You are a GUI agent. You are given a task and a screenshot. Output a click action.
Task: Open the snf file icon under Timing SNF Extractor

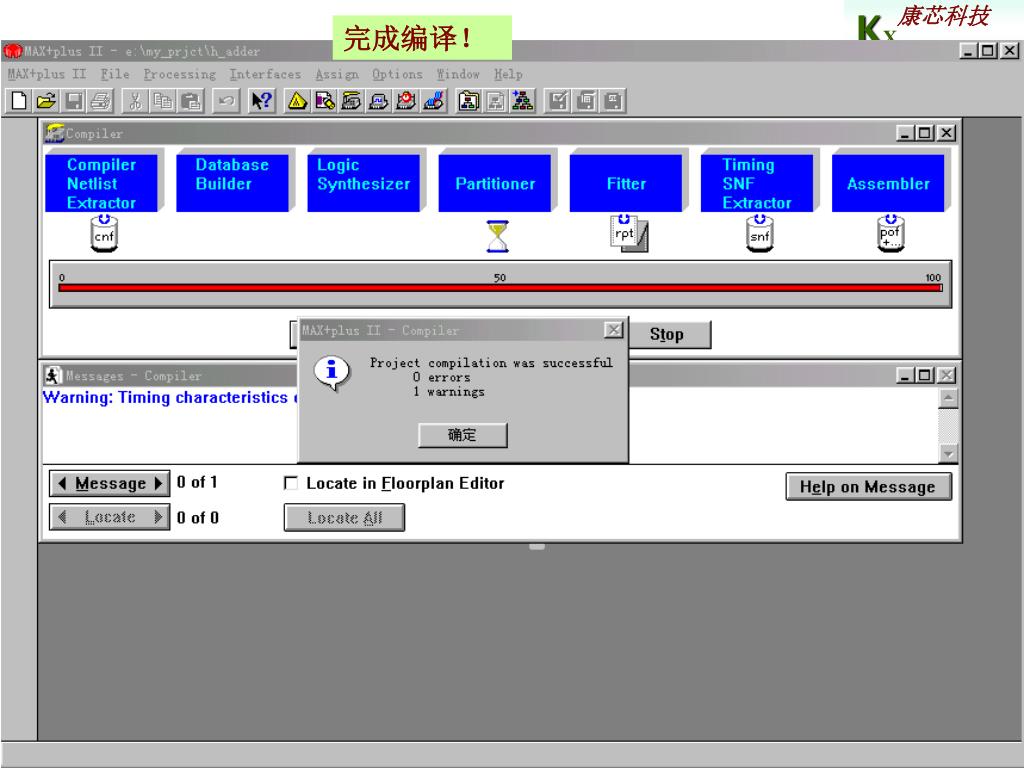point(760,234)
